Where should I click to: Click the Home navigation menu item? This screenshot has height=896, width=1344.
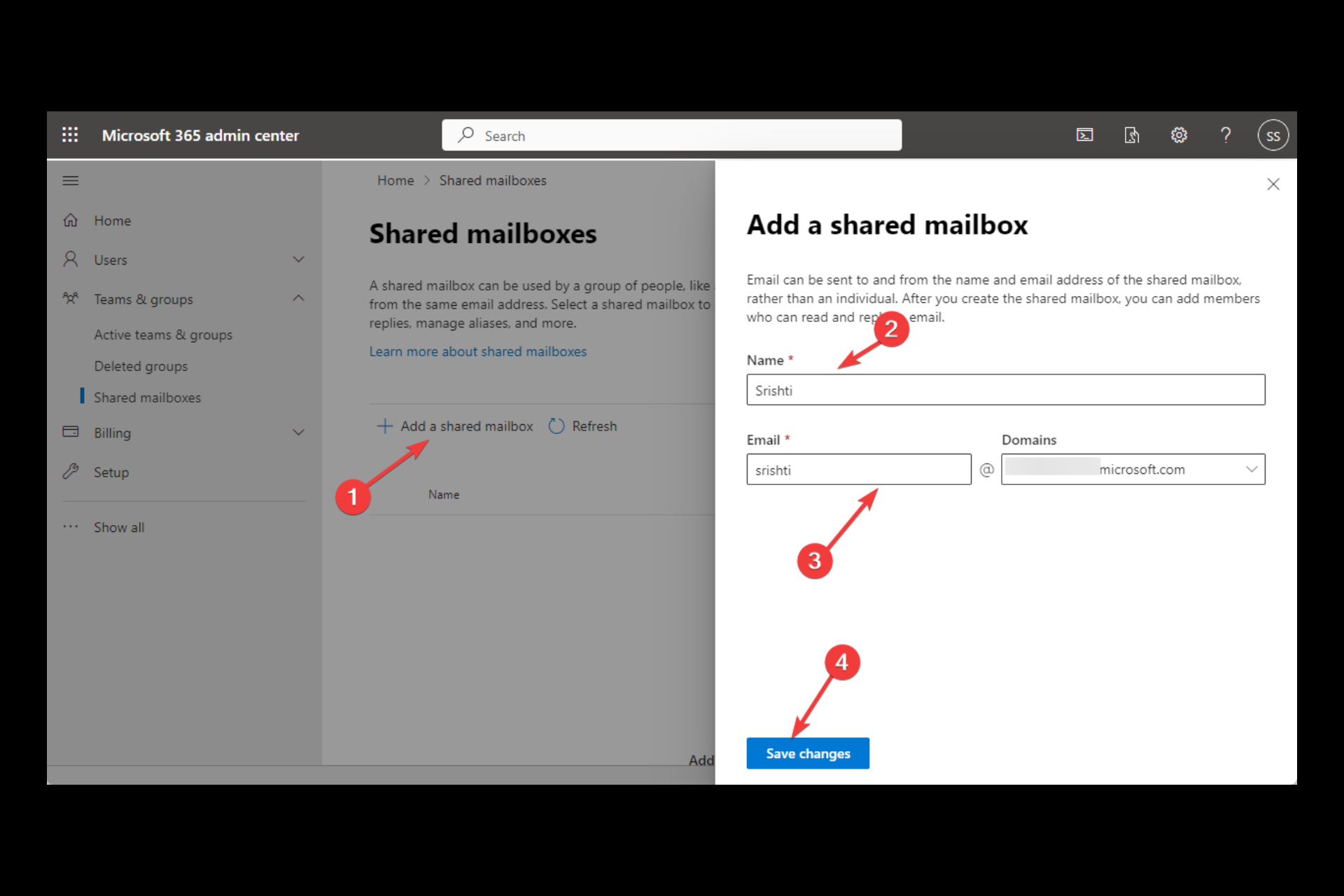click(x=112, y=220)
